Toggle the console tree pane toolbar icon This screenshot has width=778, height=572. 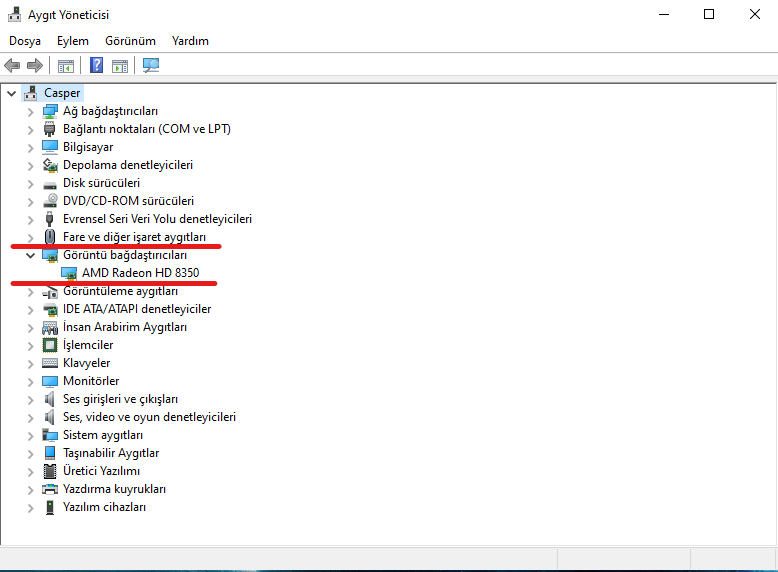click(65, 65)
